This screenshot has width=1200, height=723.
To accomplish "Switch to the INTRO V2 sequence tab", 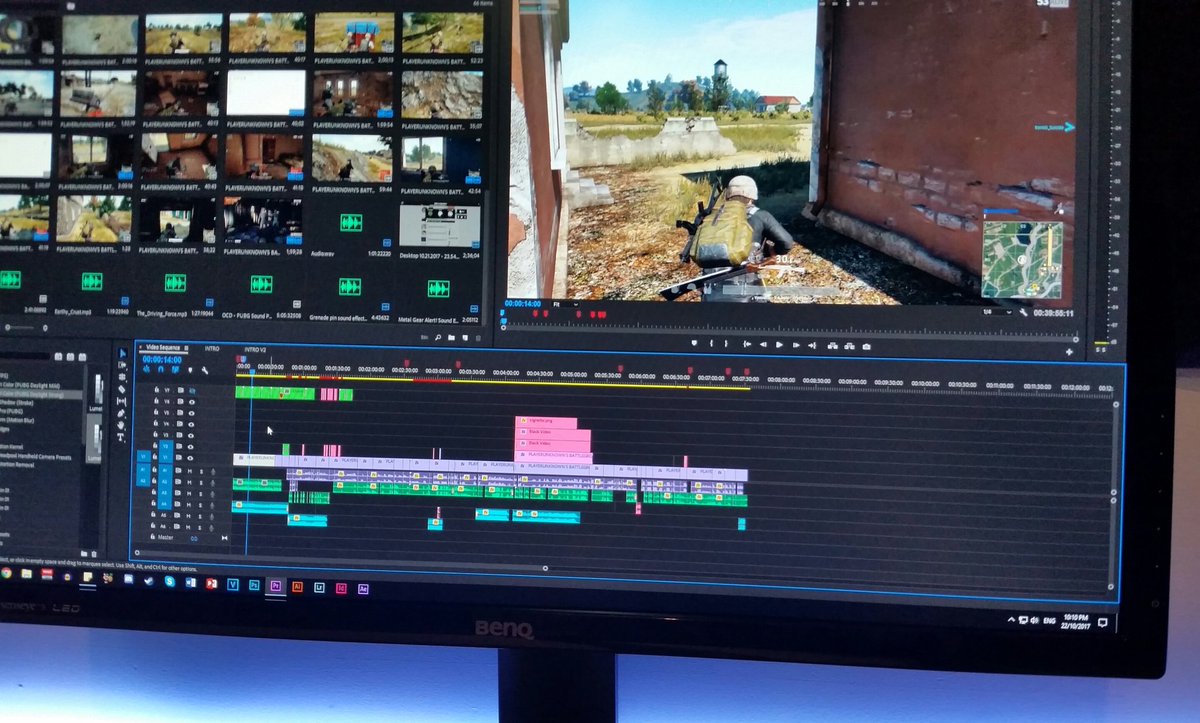I will click(255, 349).
